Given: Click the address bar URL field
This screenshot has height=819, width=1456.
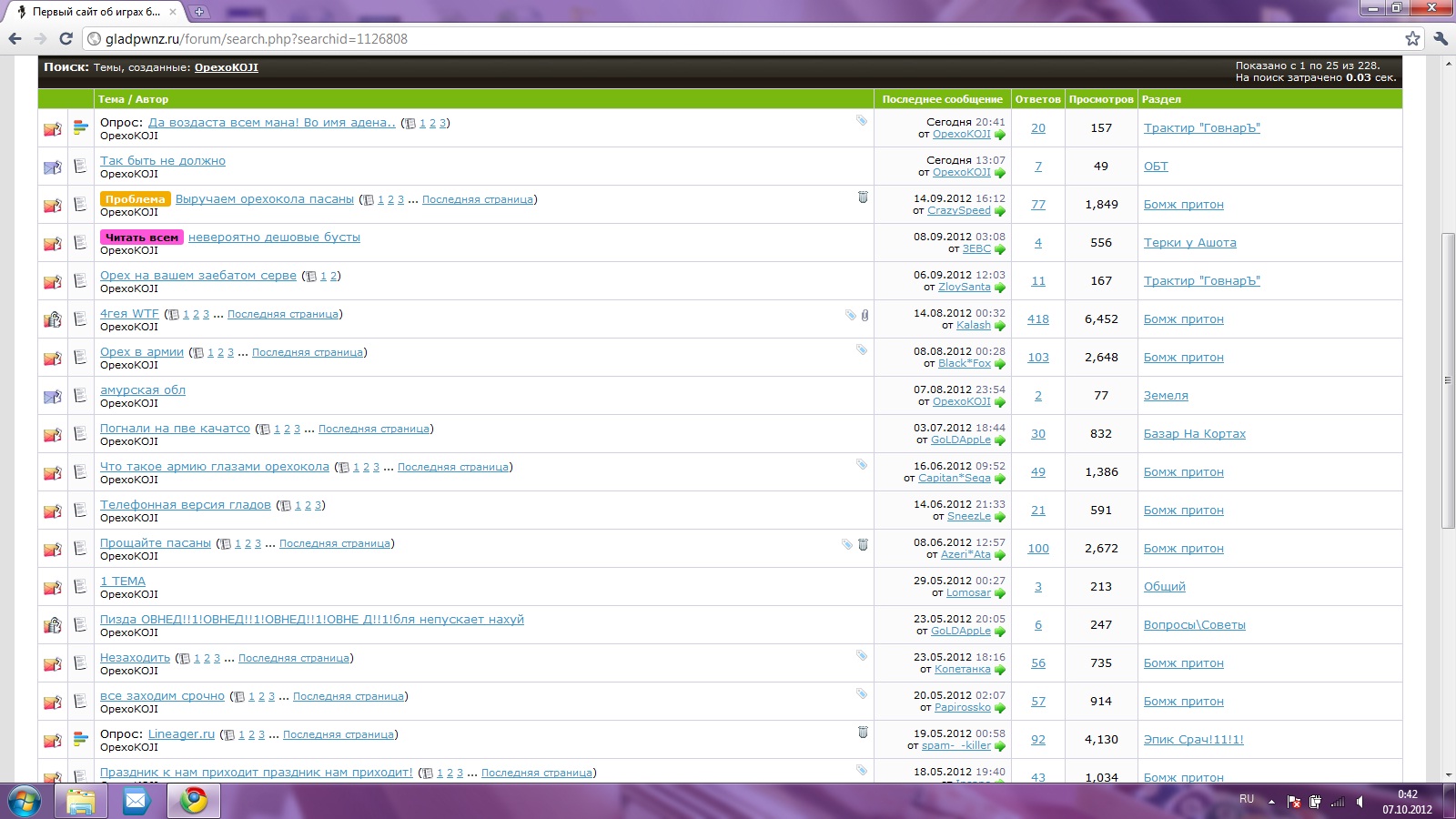Looking at the screenshot, I should point(728,39).
